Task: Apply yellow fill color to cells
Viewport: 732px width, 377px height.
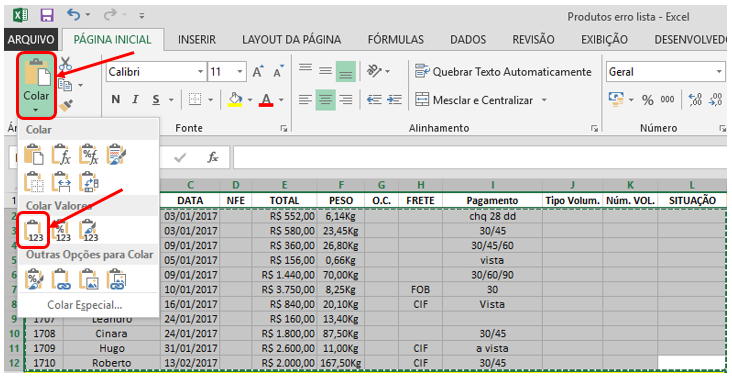Action: [235, 99]
